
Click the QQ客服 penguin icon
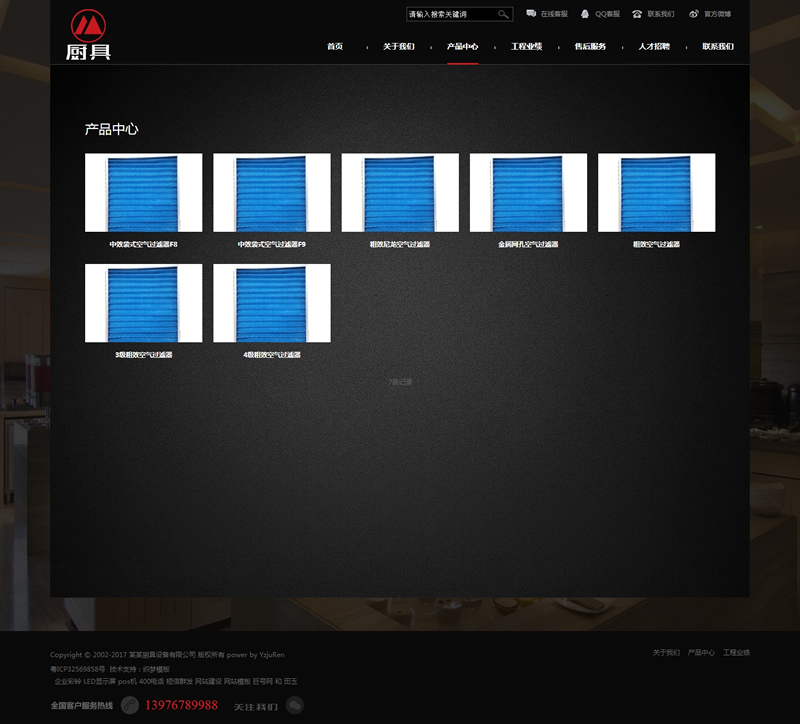(x=585, y=14)
